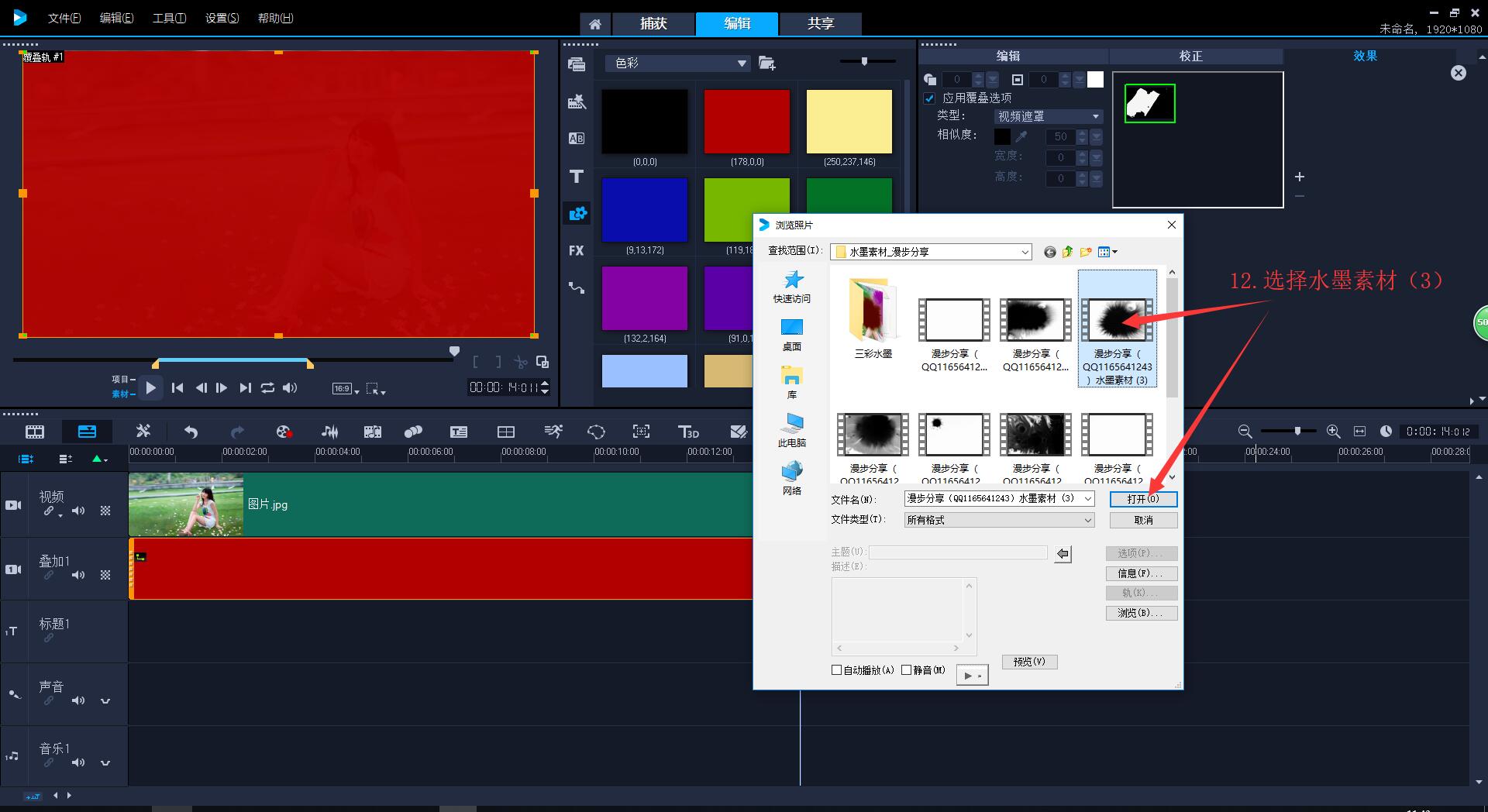Mute the 叠加1 overlay track
1488x812 pixels.
pos(78,575)
